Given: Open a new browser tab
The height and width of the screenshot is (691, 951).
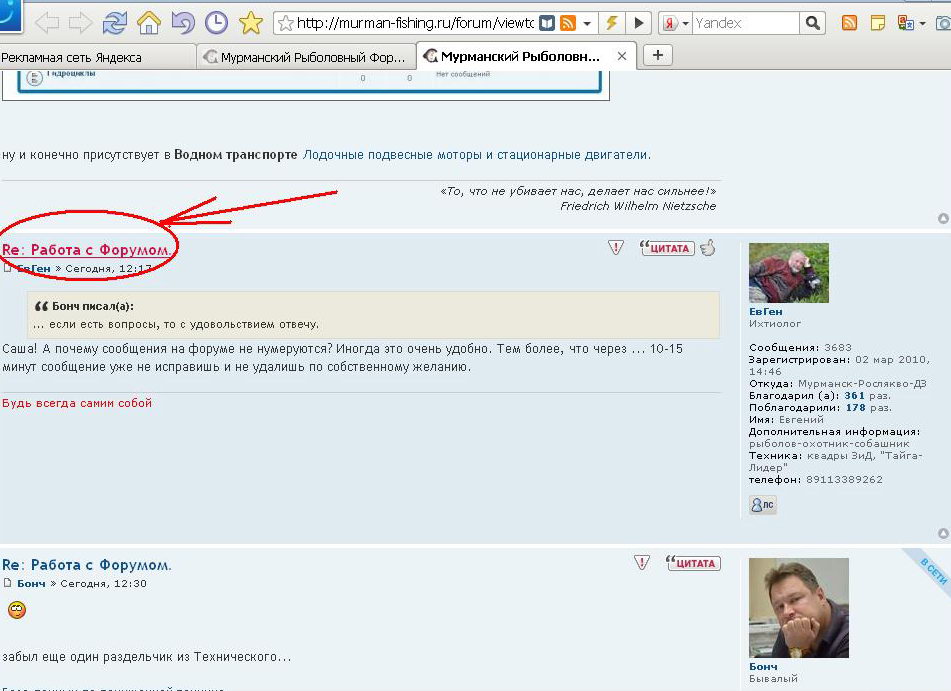Looking at the screenshot, I should click(657, 56).
